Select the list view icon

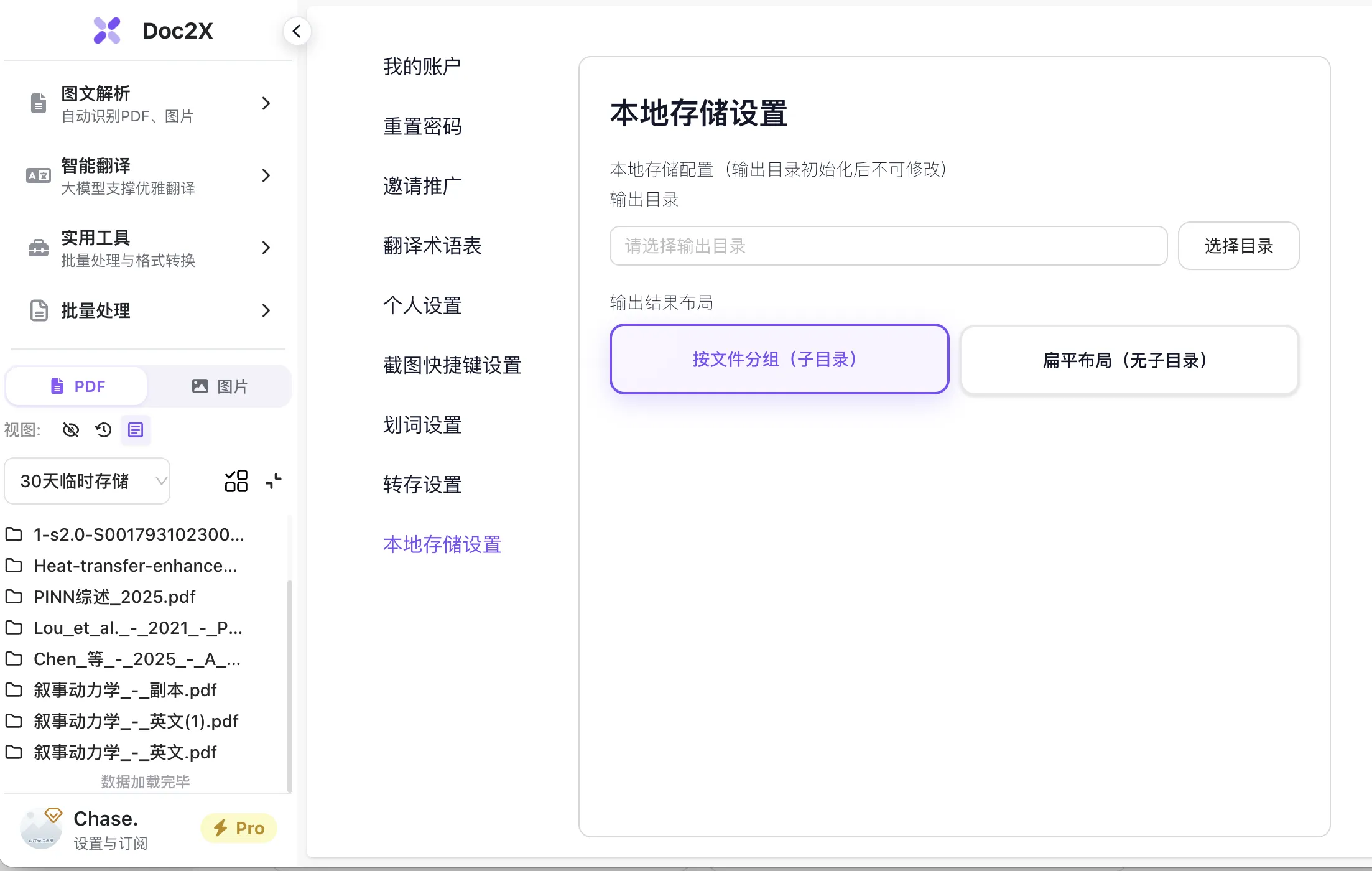click(136, 430)
